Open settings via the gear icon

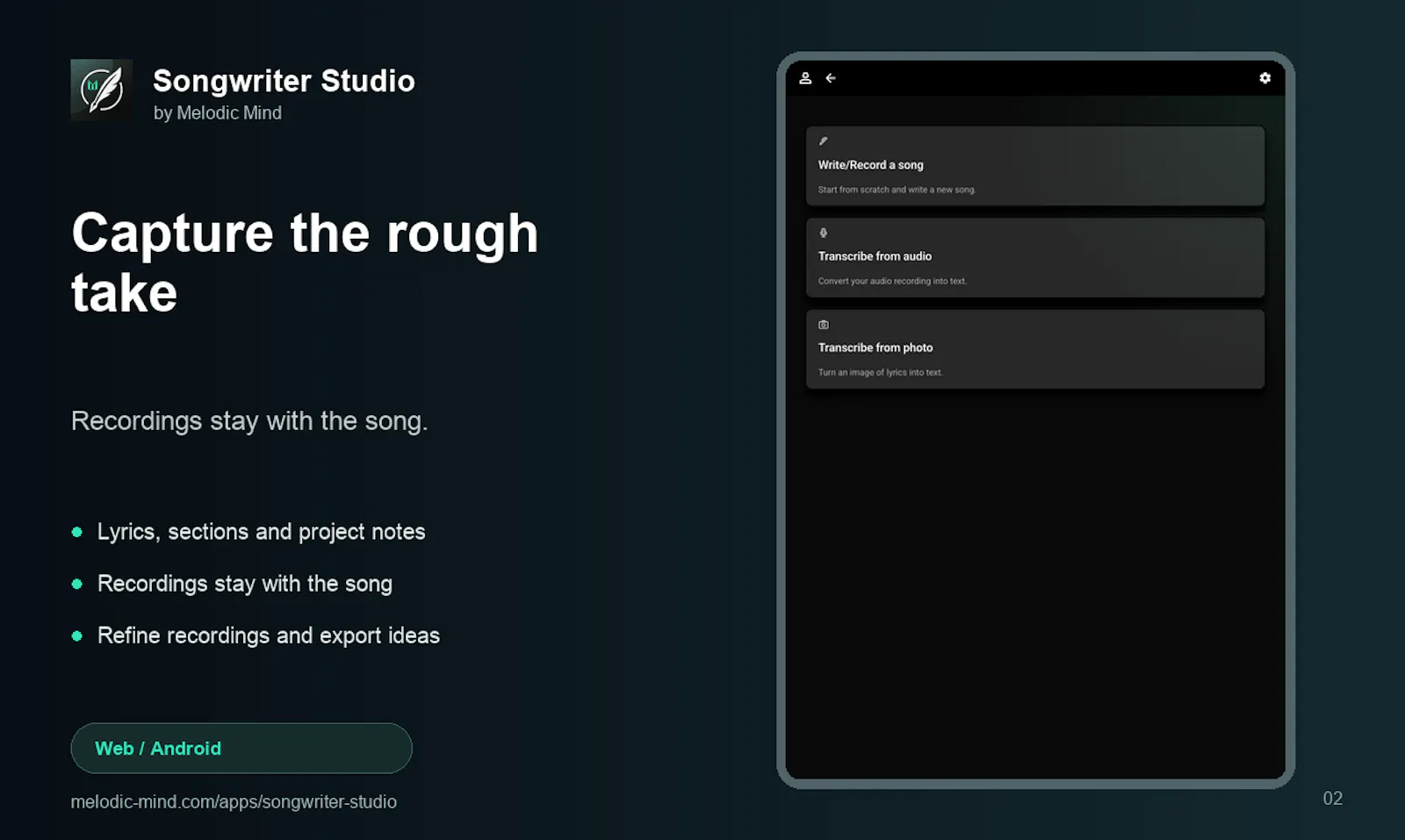pyautogui.click(x=1264, y=78)
